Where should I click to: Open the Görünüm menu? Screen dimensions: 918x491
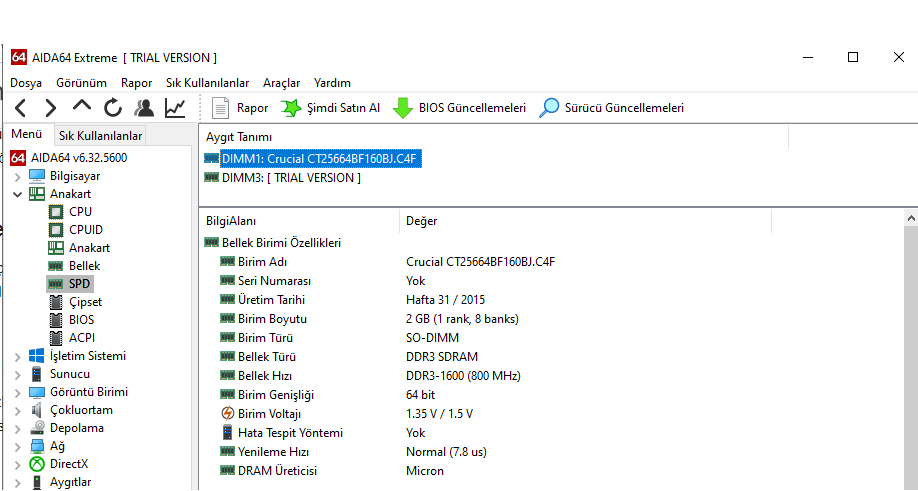(81, 83)
